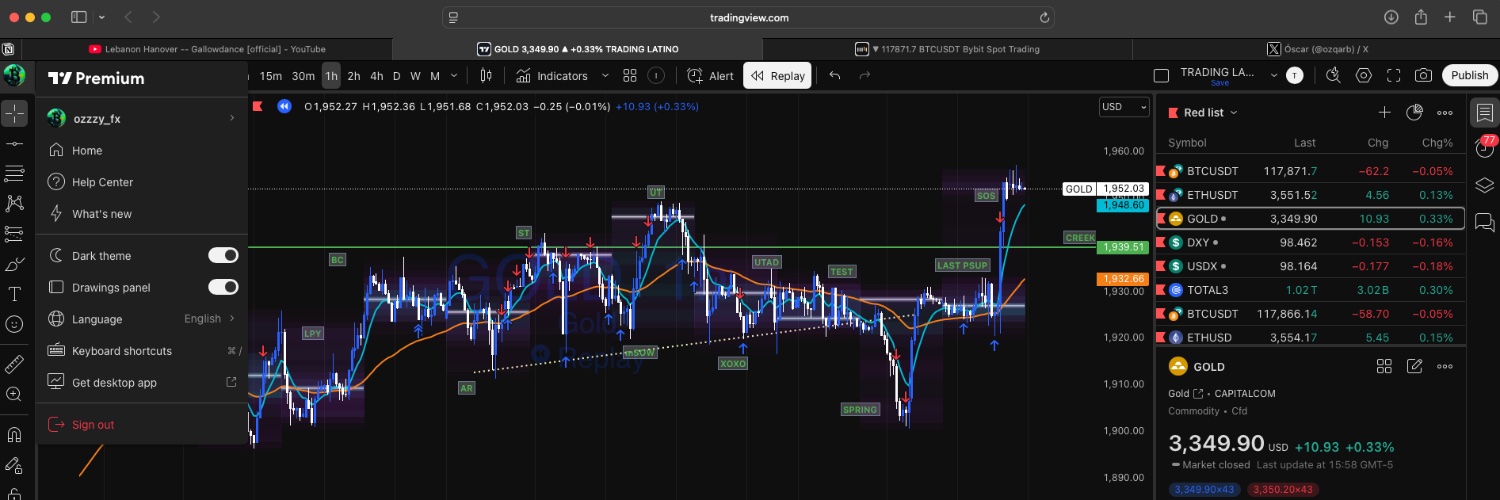Viewport: 1500px width, 500px height.
Task: Click the Publish button
Action: pos(1469,76)
